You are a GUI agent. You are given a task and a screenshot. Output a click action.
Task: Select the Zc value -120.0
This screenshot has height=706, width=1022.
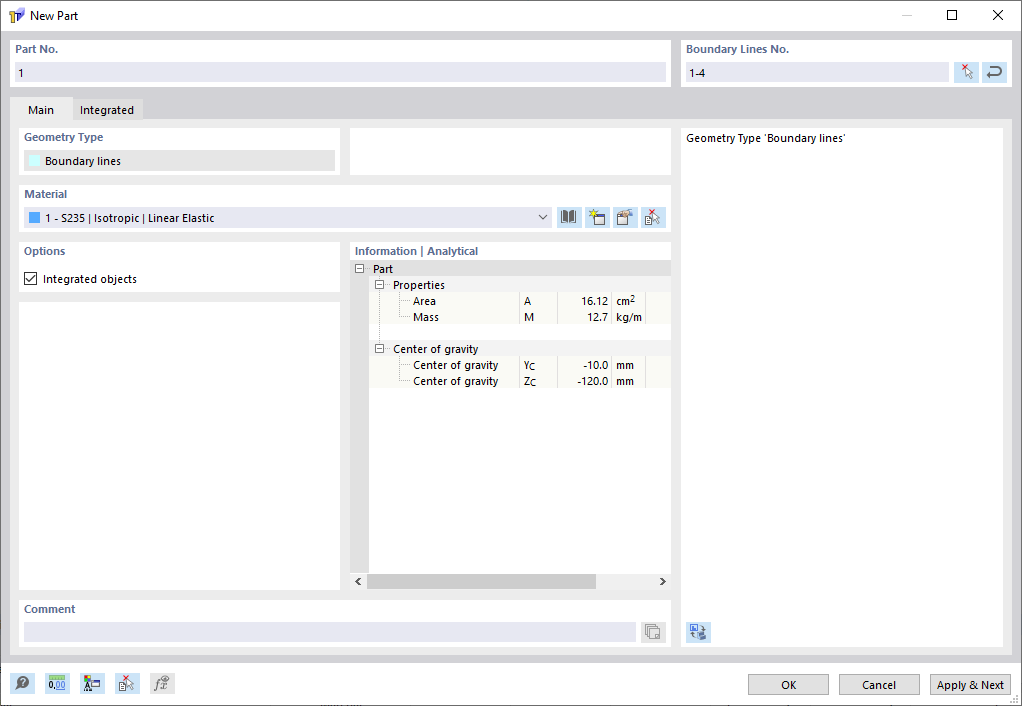coord(592,381)
